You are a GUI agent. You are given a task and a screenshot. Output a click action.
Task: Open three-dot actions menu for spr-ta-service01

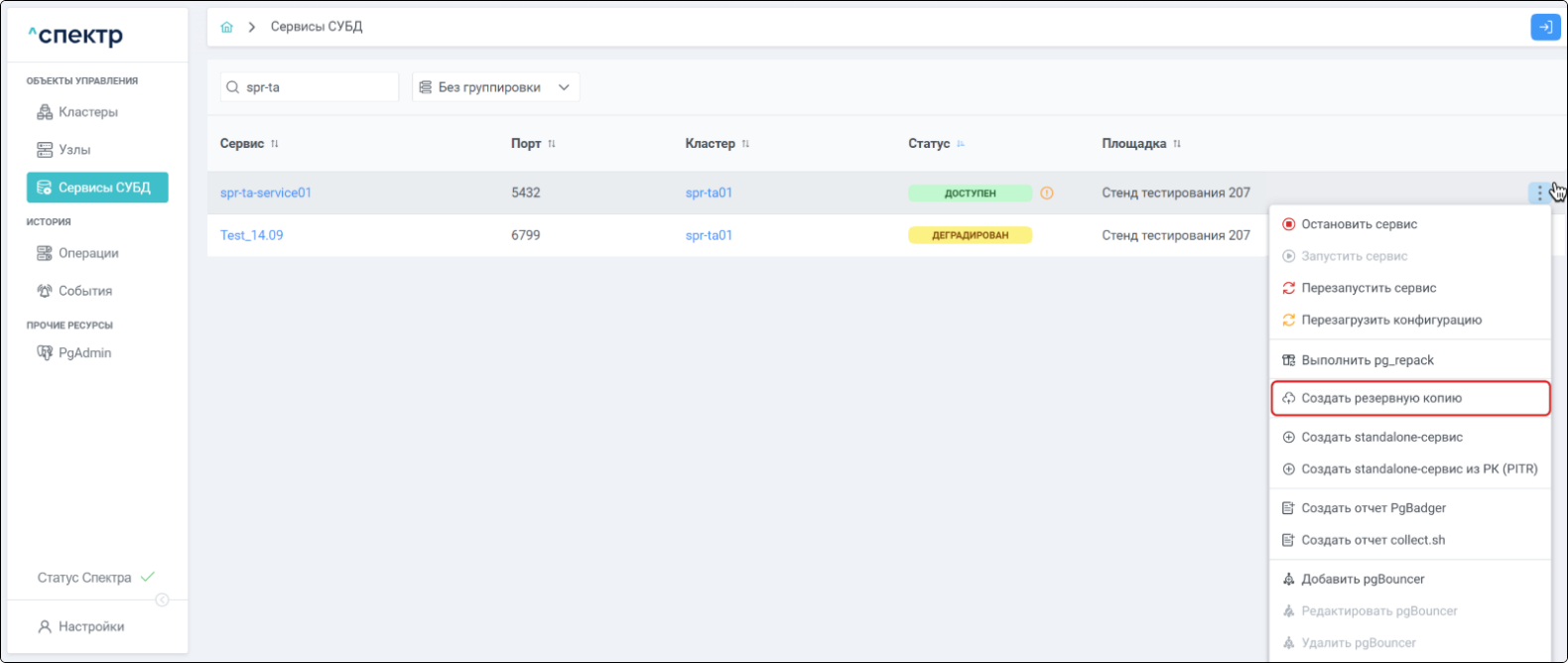[1539, 193]
